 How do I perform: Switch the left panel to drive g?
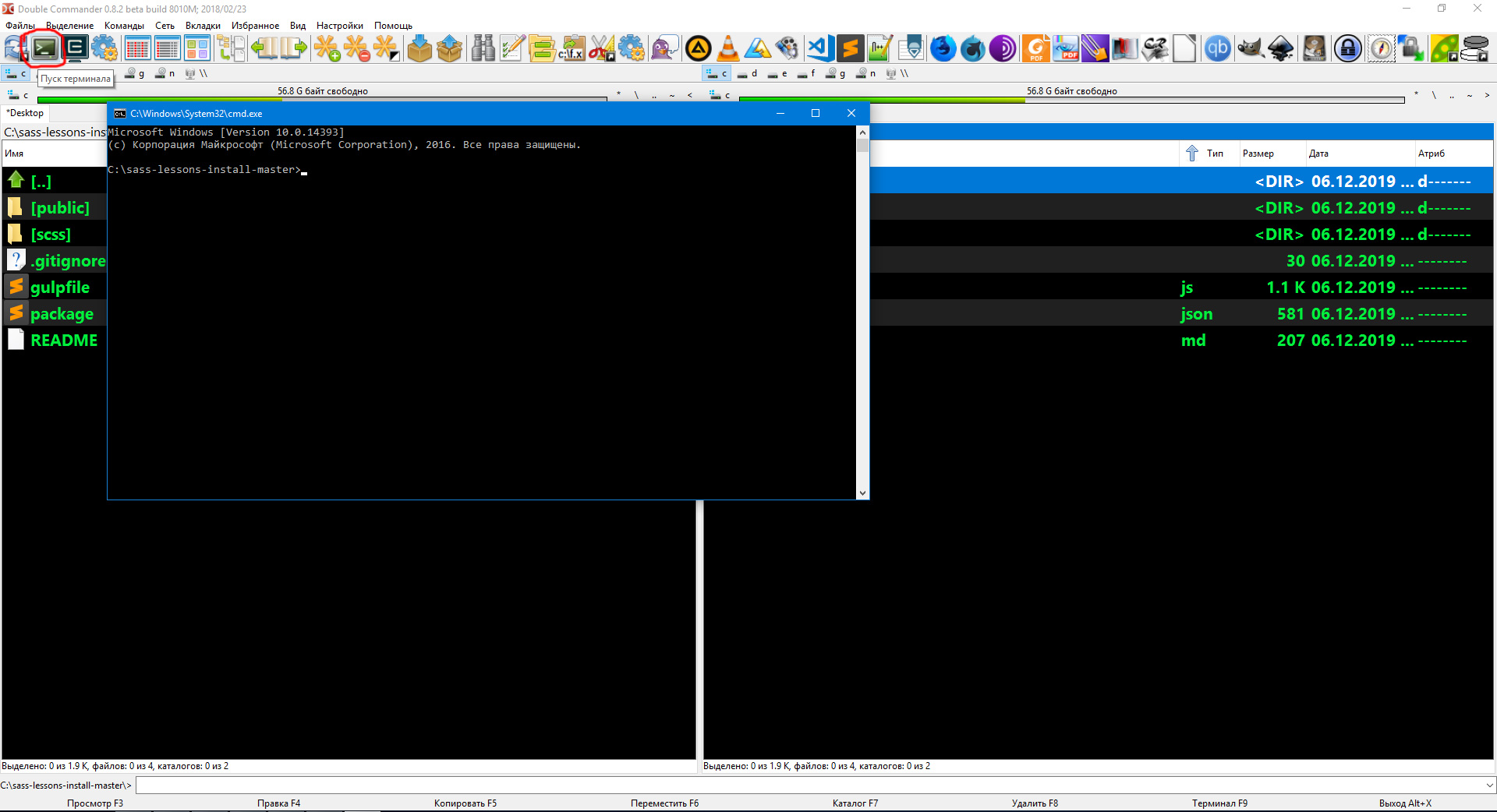point(135,73)
